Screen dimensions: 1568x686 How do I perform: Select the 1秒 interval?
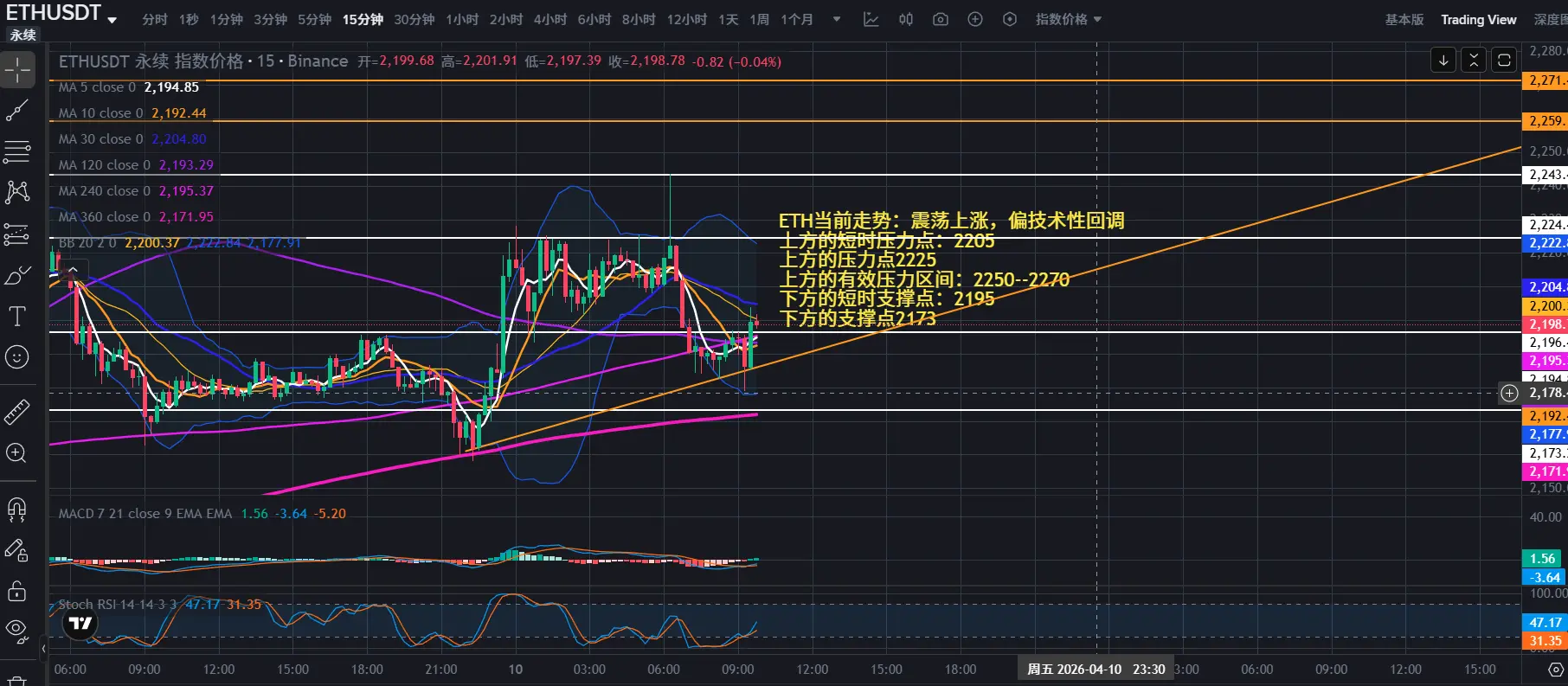189,19
